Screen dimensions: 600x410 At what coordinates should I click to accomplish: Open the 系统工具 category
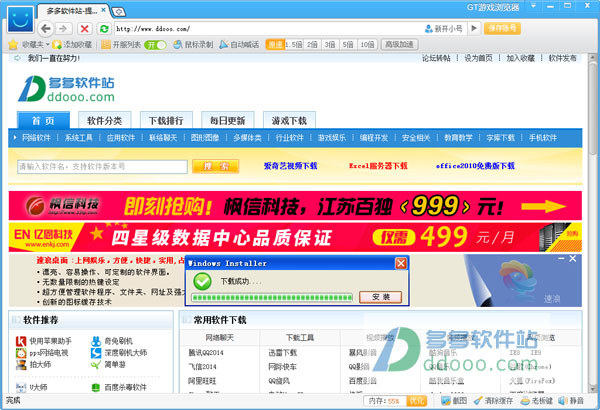pos(78,138)
